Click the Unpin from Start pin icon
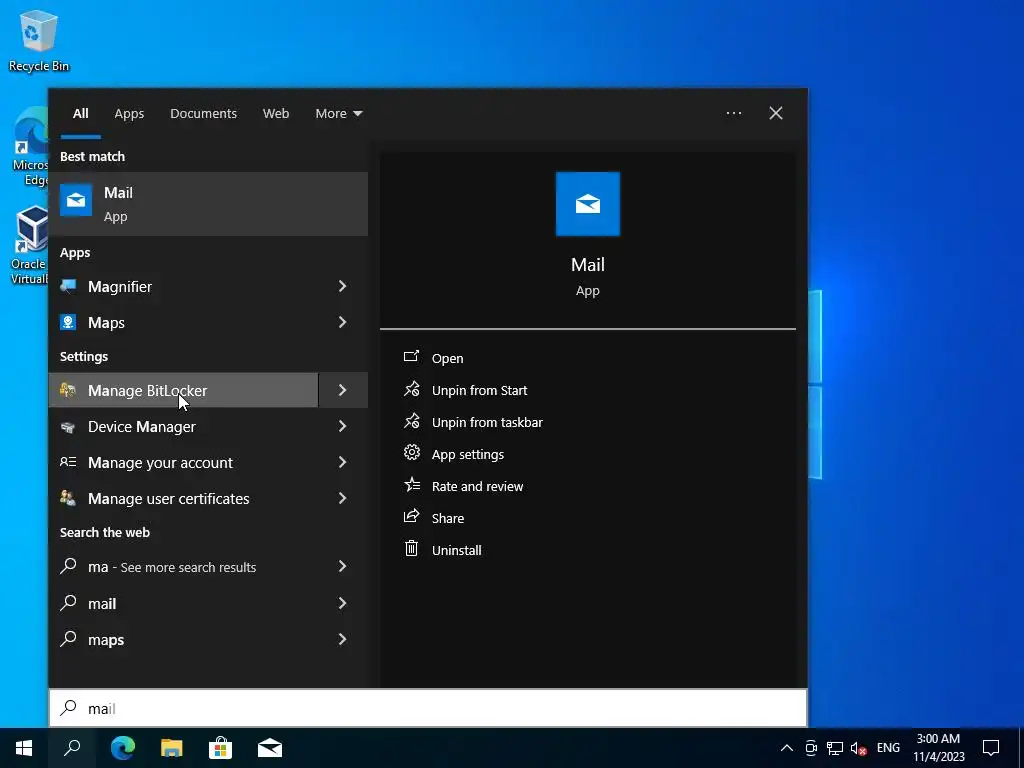 pos(411,389)
